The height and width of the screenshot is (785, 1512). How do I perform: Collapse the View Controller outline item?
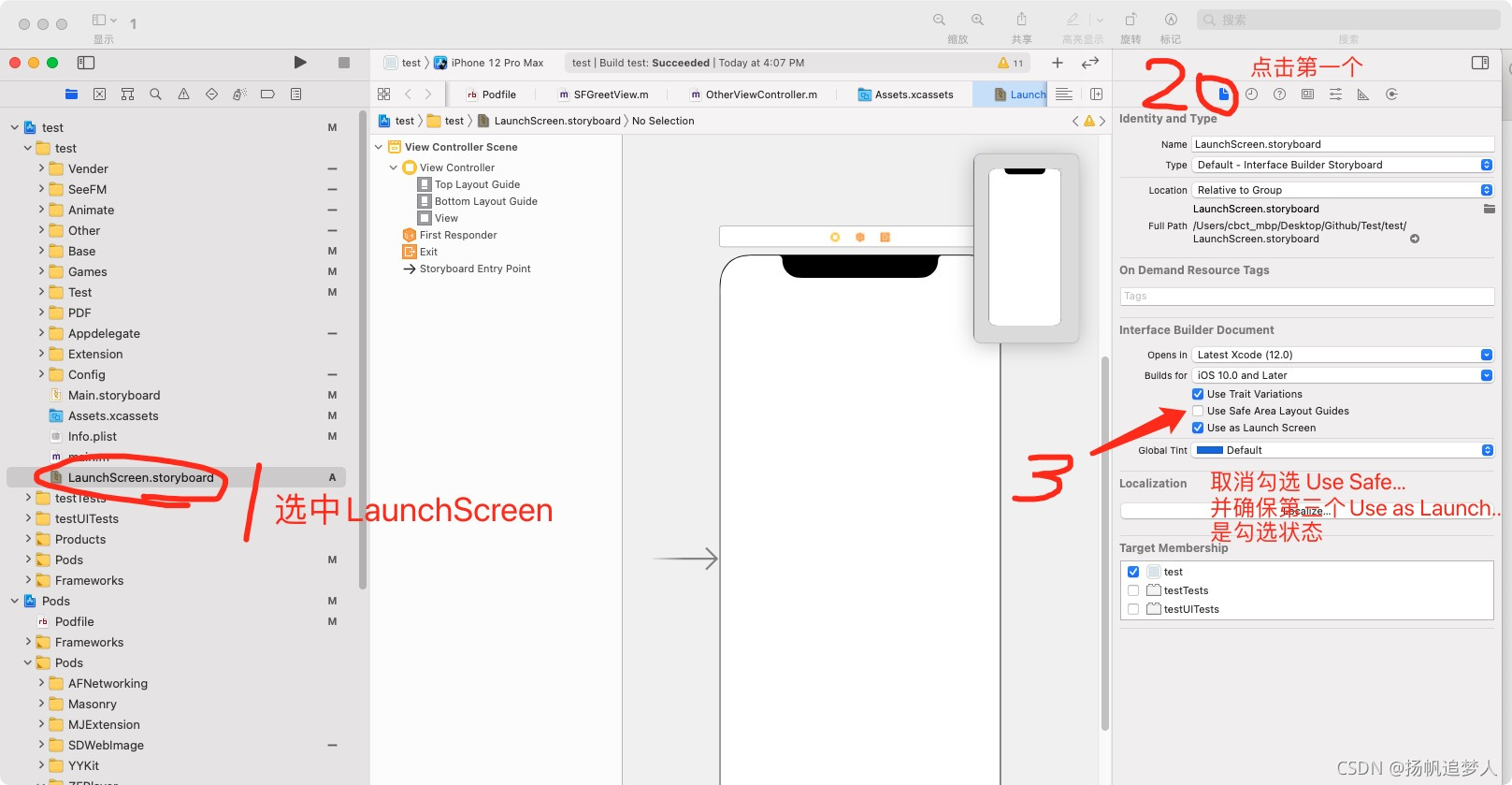click(x=394, y=167)
